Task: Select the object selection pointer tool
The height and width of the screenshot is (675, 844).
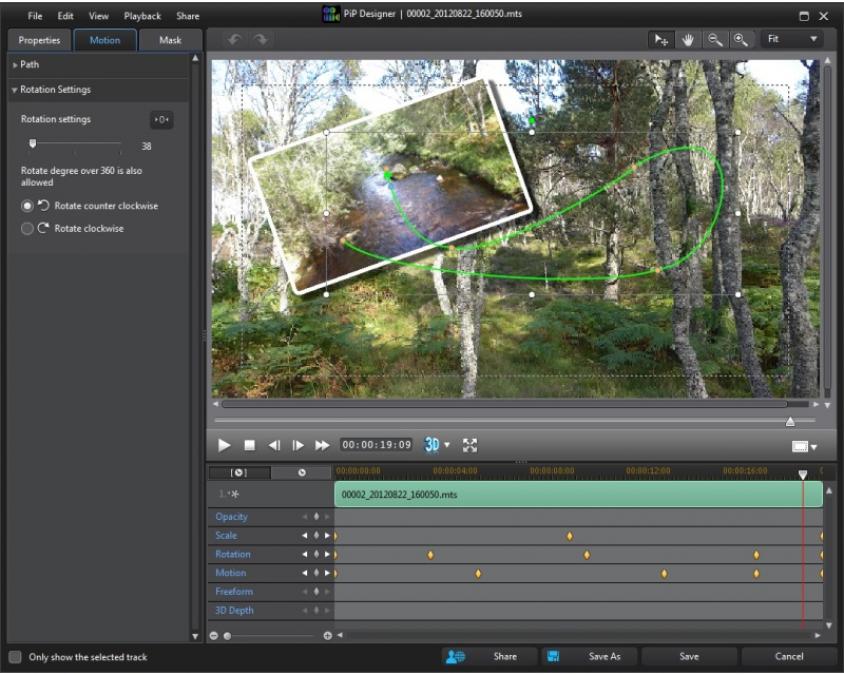Action: [661, 39]
